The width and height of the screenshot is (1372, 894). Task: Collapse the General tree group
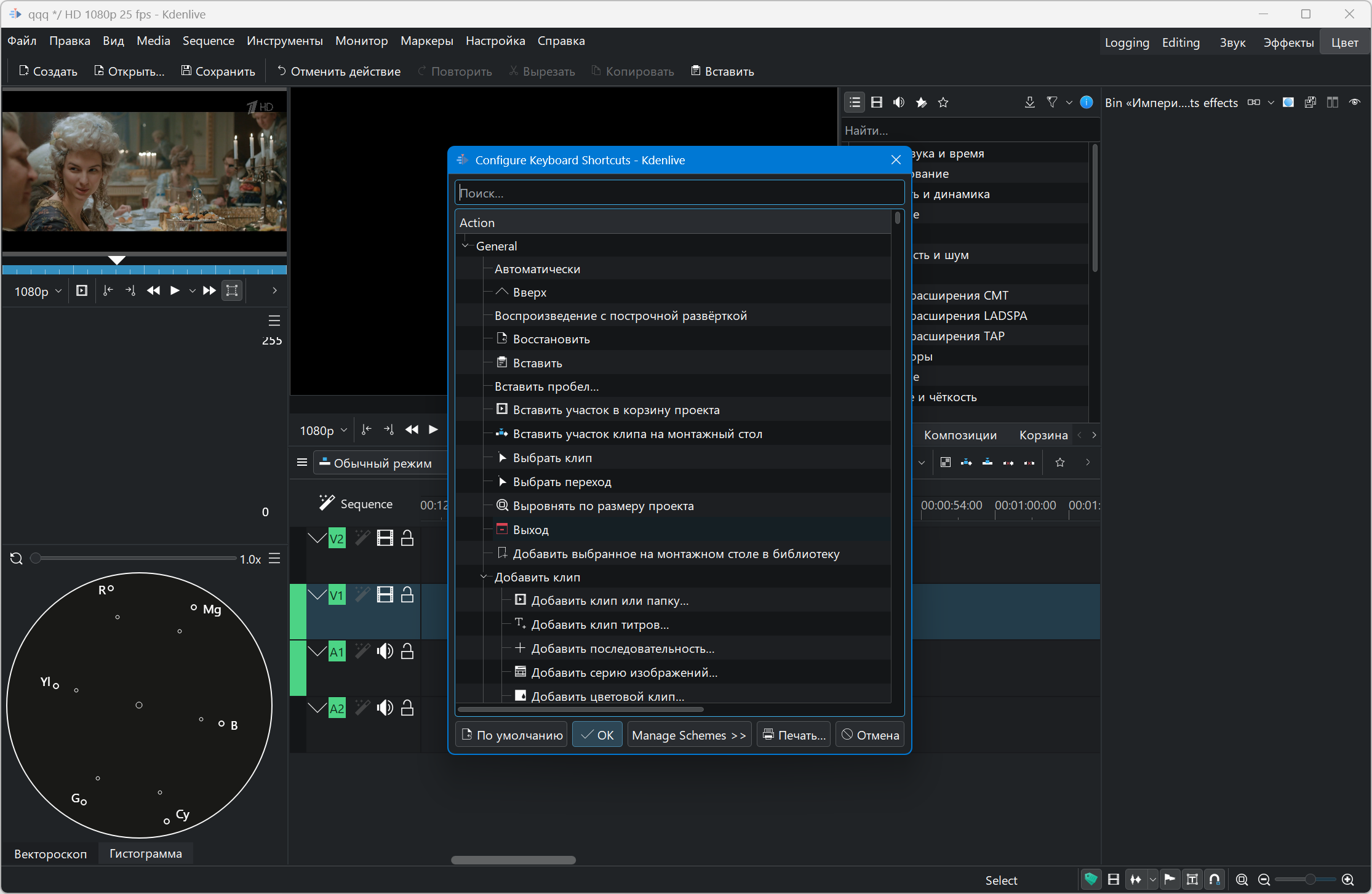(x=466, y=246)
